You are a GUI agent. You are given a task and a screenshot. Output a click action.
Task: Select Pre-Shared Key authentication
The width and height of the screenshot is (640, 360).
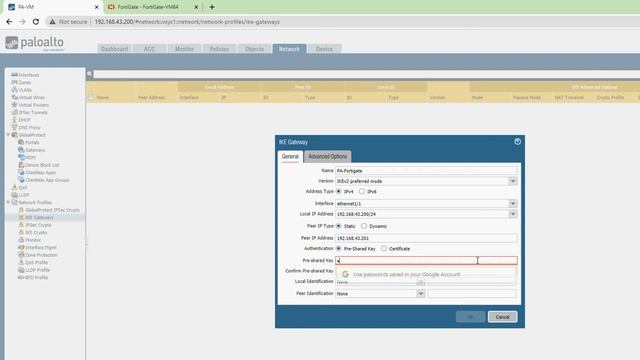pyautogui.click(x=338, y=248)
